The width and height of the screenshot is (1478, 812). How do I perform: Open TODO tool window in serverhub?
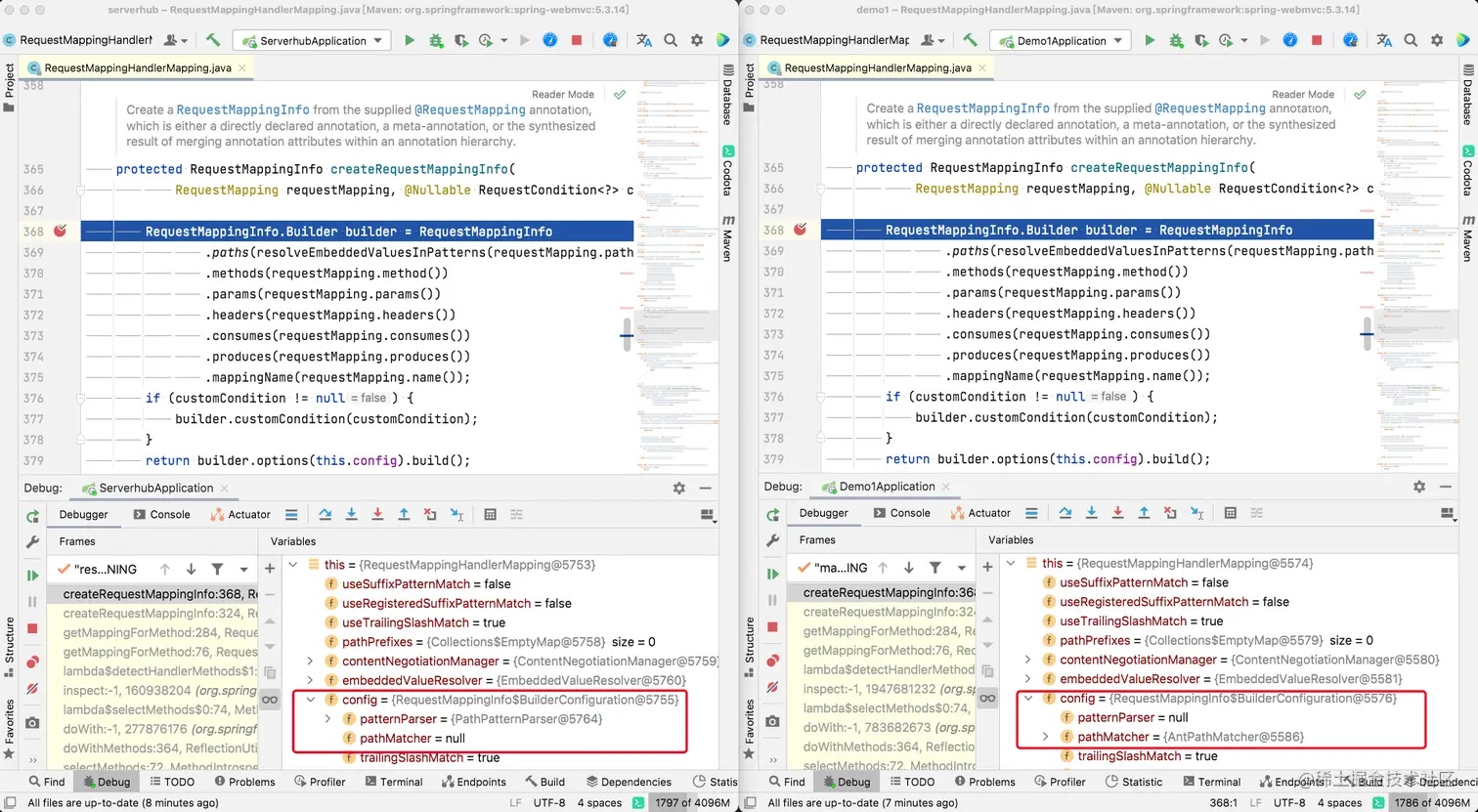[170, 782]
